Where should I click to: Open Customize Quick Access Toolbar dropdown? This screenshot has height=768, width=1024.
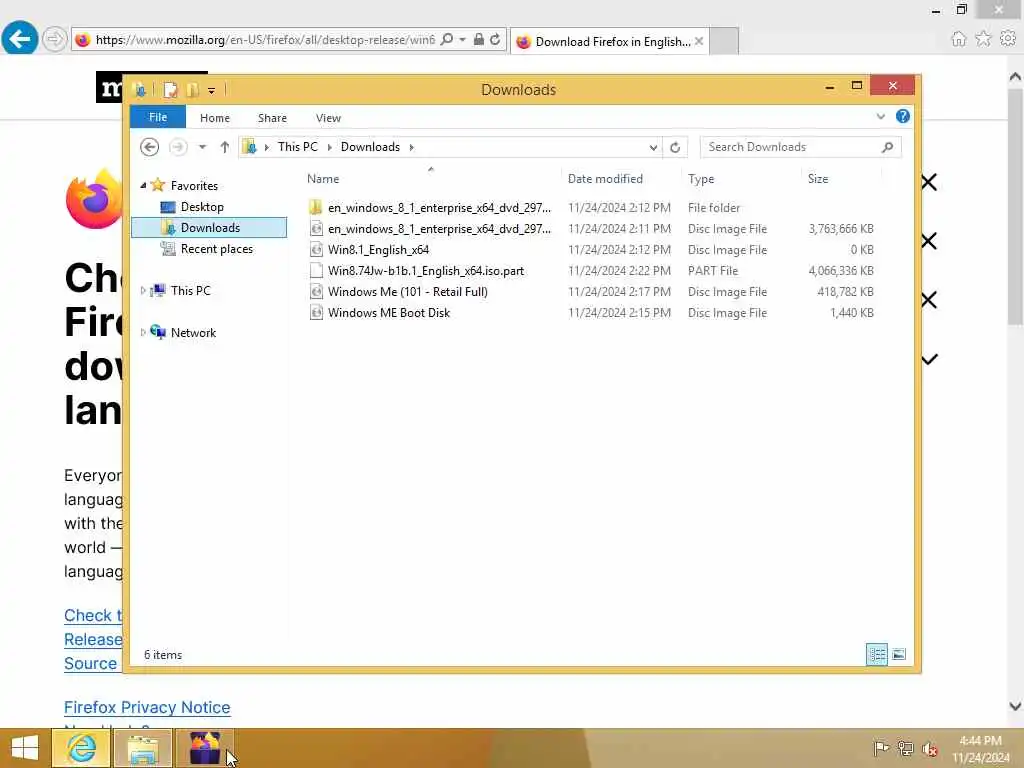click(212, 90)
